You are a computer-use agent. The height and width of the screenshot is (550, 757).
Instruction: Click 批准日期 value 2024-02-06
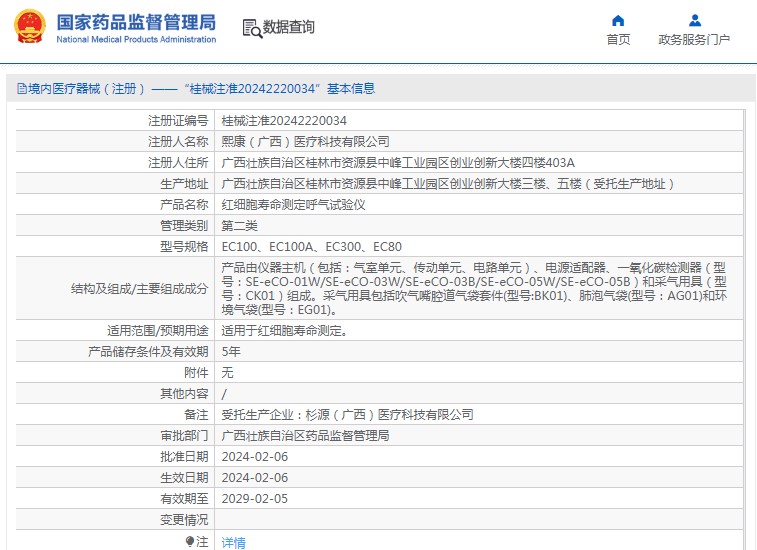coord(254,457)
